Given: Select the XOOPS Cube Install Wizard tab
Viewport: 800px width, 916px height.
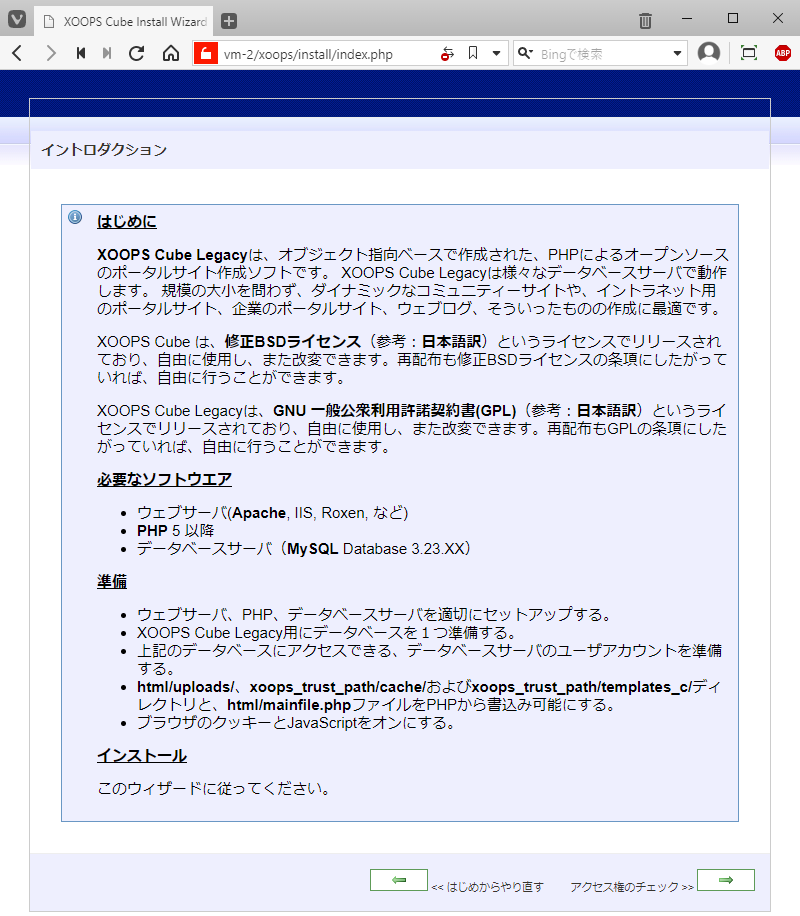Looking at the screenshot, I should [124, 22].
